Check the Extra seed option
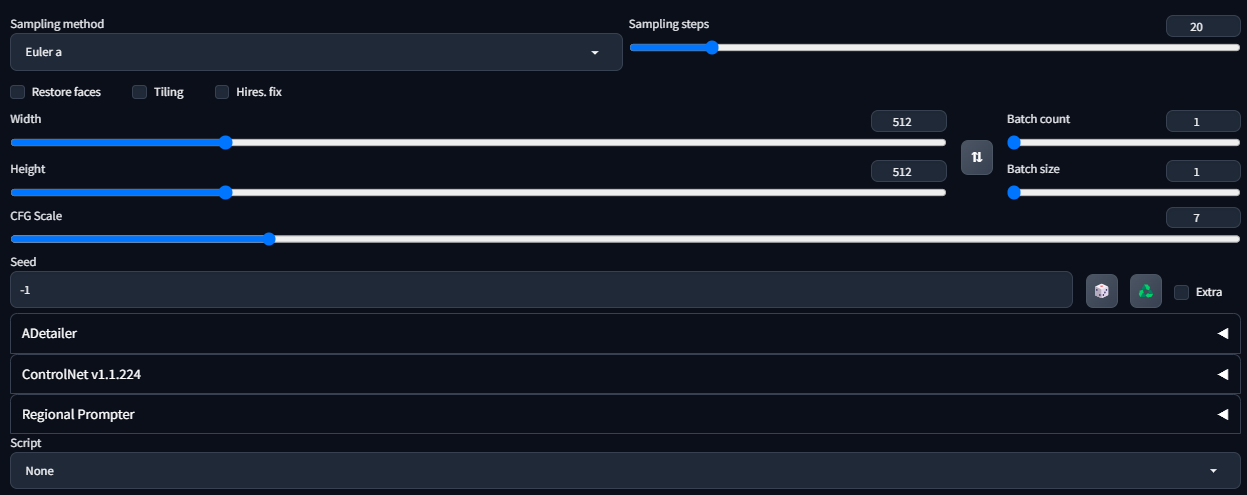This screenshot has height=495, width=1247. pyautogui.click(x=1181, y=292)
